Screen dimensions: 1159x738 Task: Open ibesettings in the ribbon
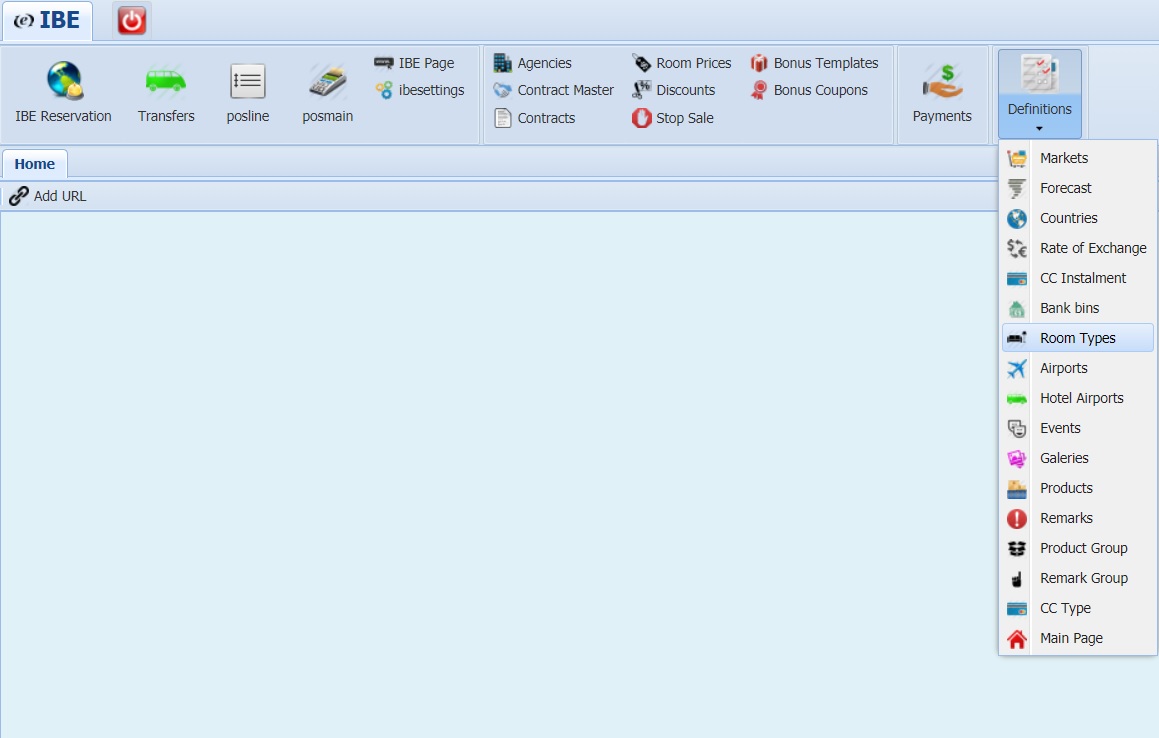click(x=420, y=90)
